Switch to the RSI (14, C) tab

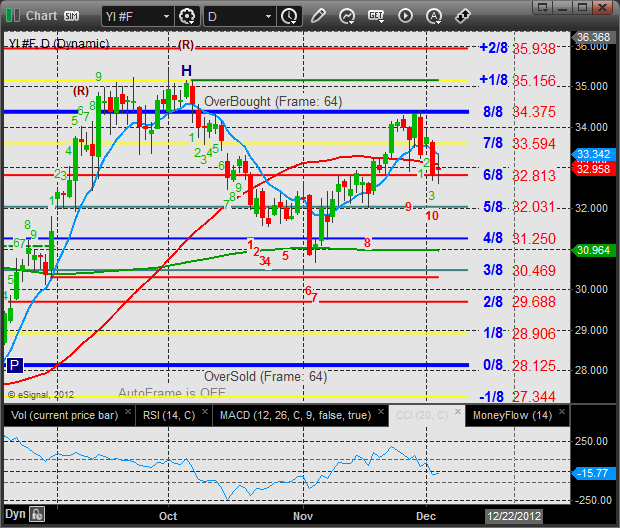[169, 415]
